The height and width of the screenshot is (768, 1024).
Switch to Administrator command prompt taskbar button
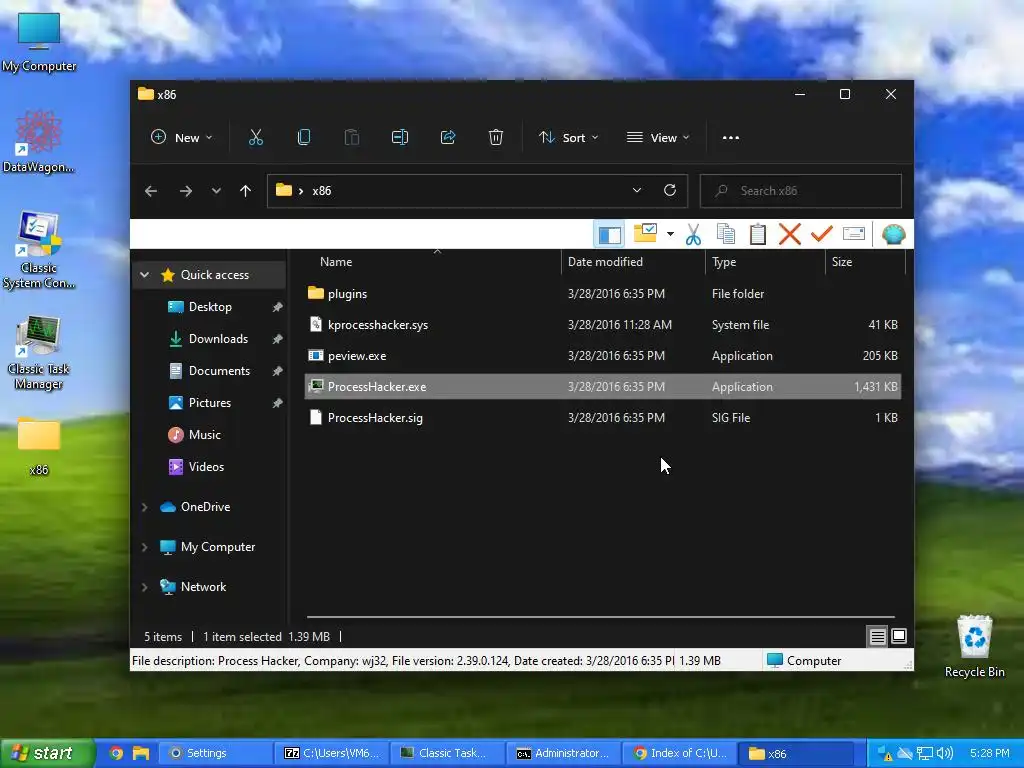click(563, 754)
